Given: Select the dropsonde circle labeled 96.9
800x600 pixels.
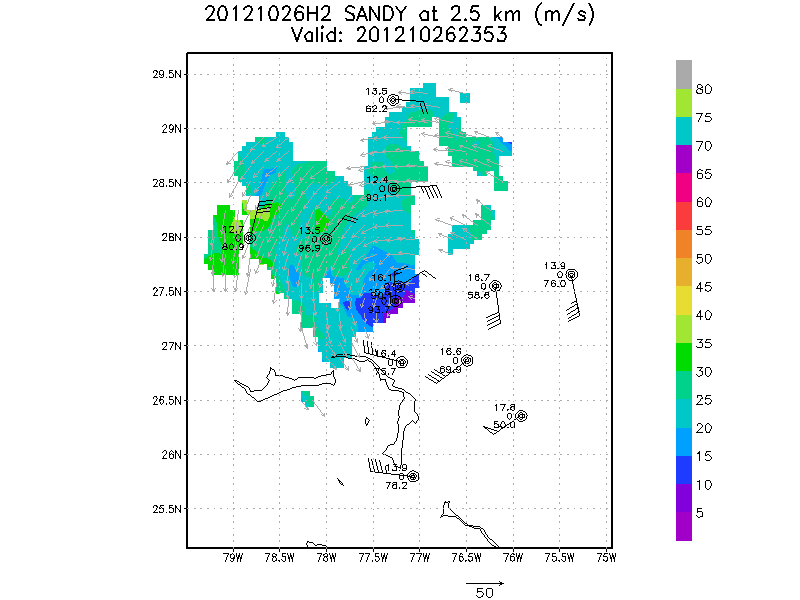Looking at the screenshot, I should click(x=327, y=239).
